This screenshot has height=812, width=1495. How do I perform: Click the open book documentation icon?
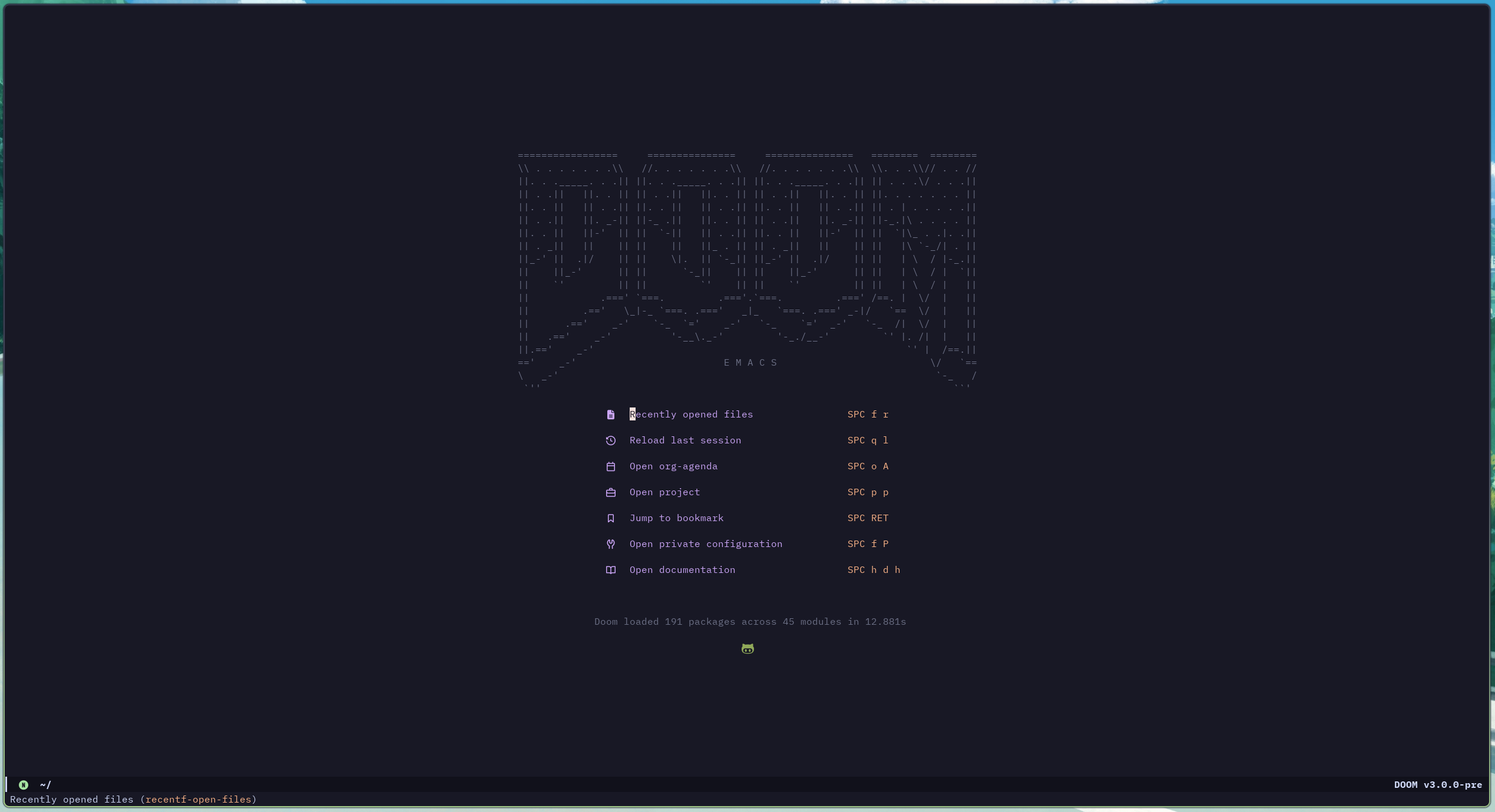pyautogui.click(x=611, y=570)
